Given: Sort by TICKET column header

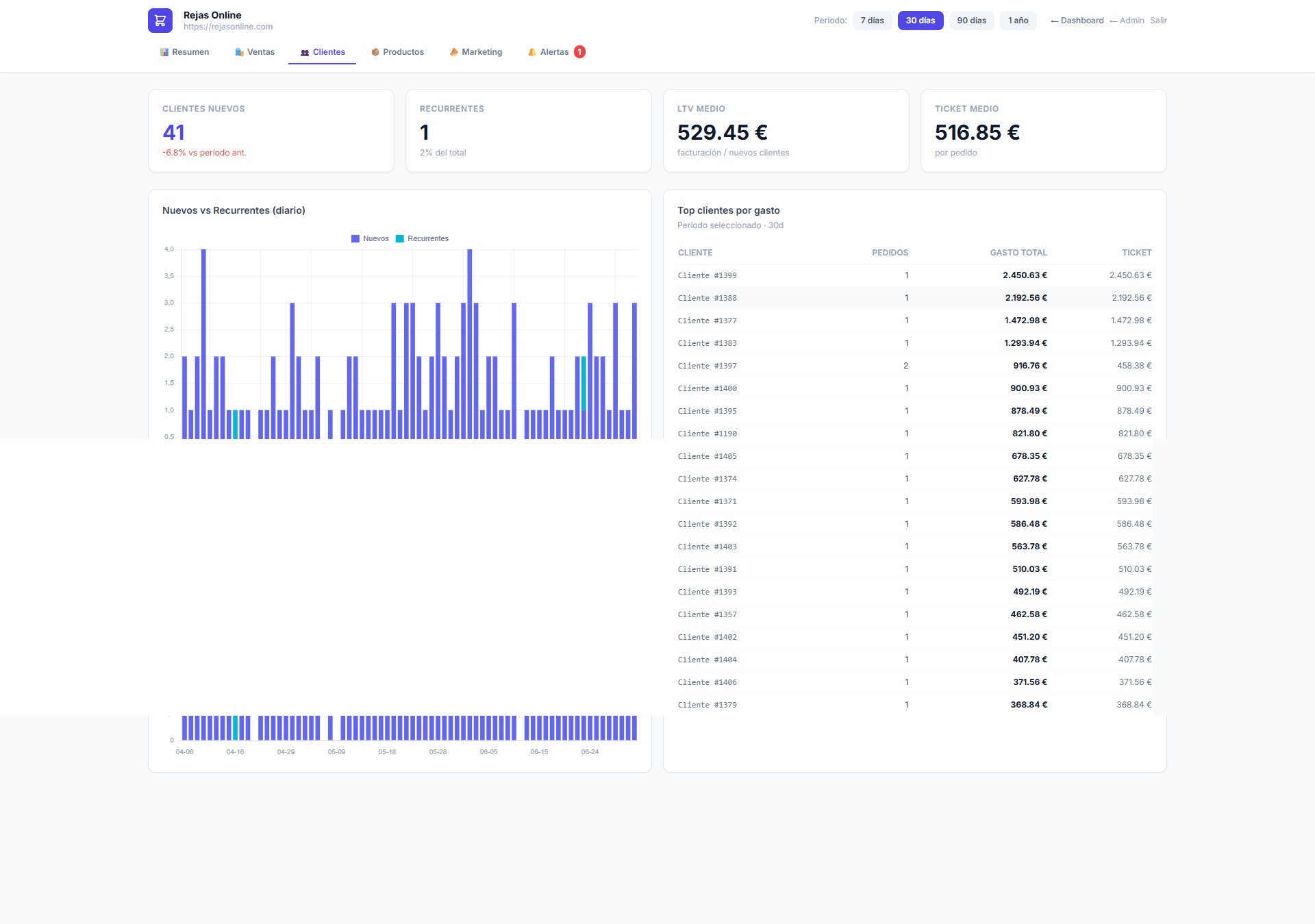Looking at the screenshot, I should (1136, 253).
